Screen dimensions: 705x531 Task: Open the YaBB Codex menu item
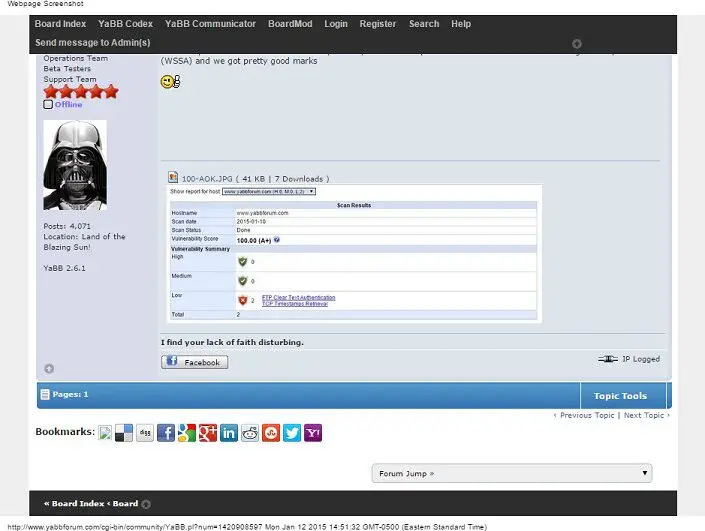[125, 24]
